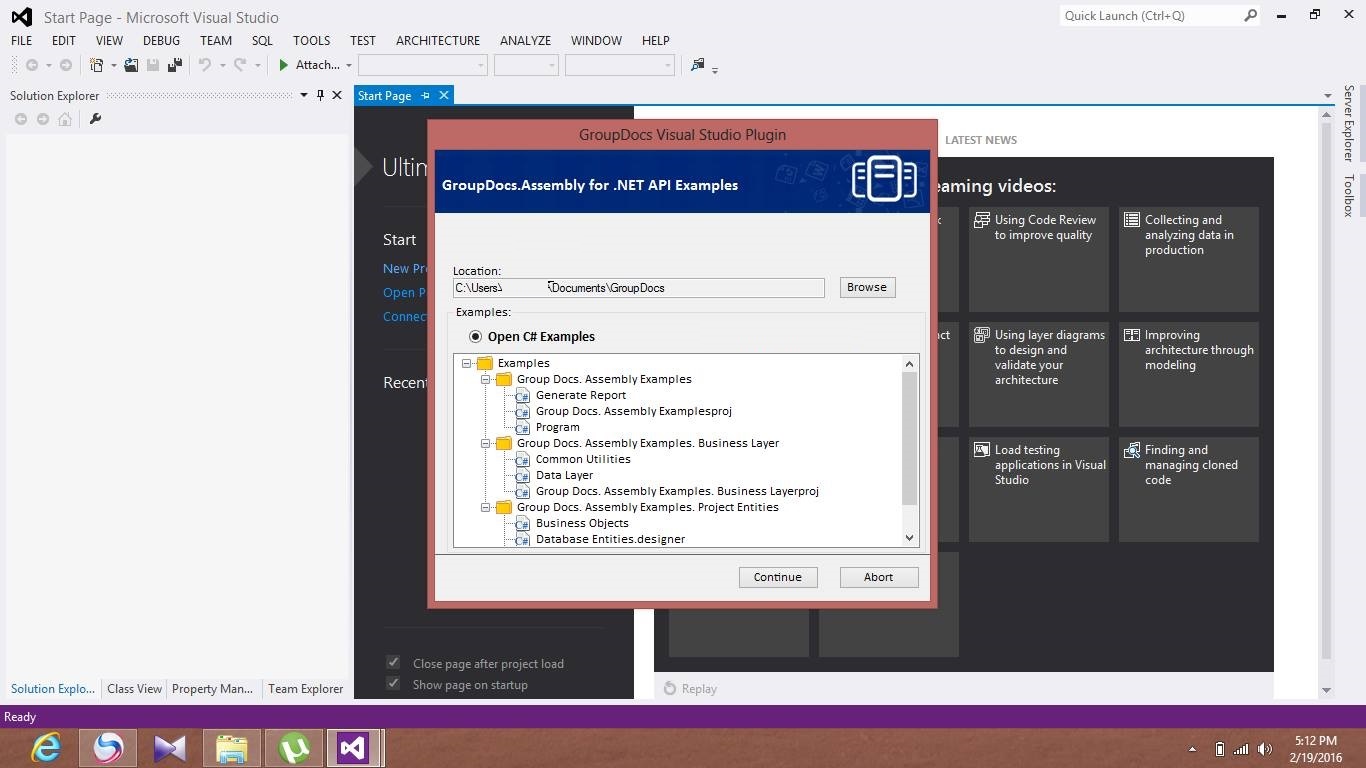Click the Replay icon below the videos
1366x768 pixels.
pyautogui.click(x=670, y=688)
